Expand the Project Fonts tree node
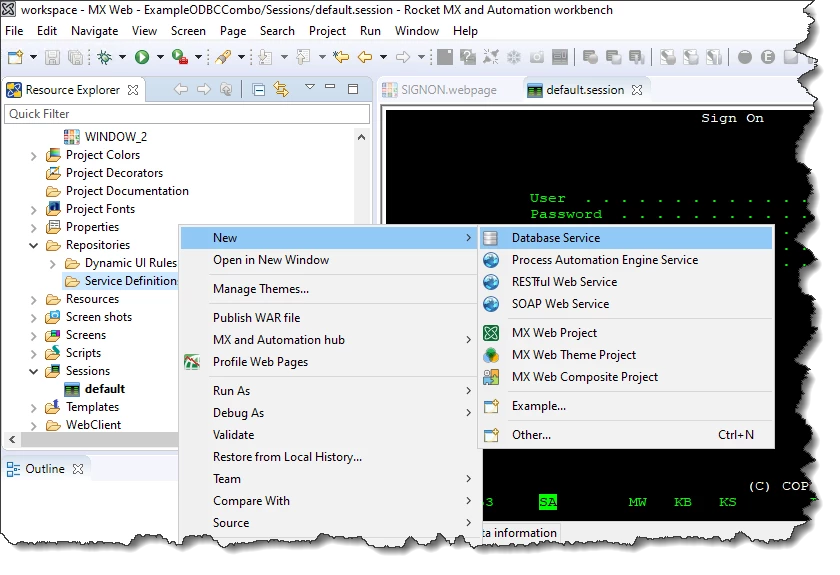 [34, 210]
